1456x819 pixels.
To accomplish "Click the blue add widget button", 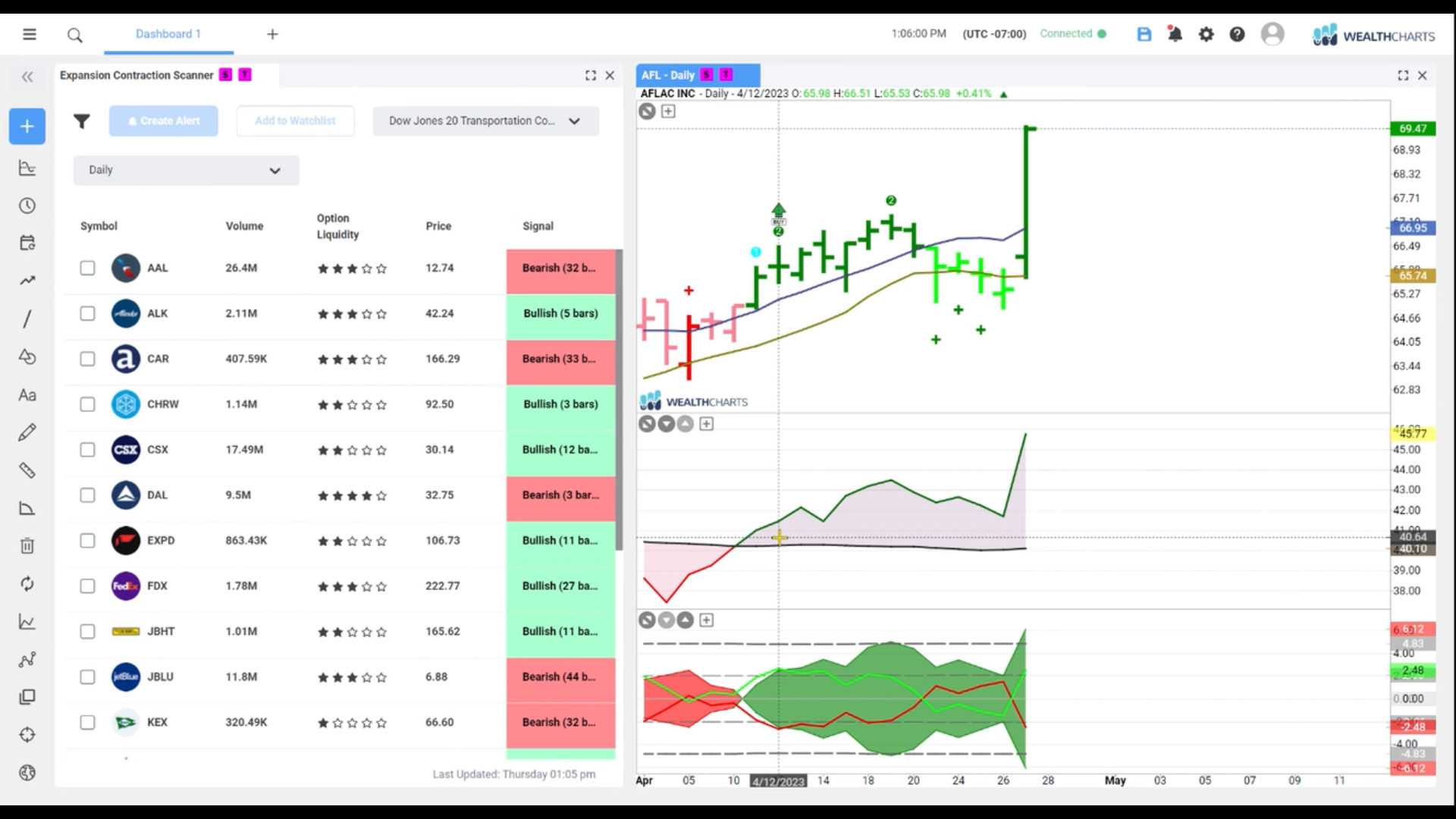I will point(27,126).
